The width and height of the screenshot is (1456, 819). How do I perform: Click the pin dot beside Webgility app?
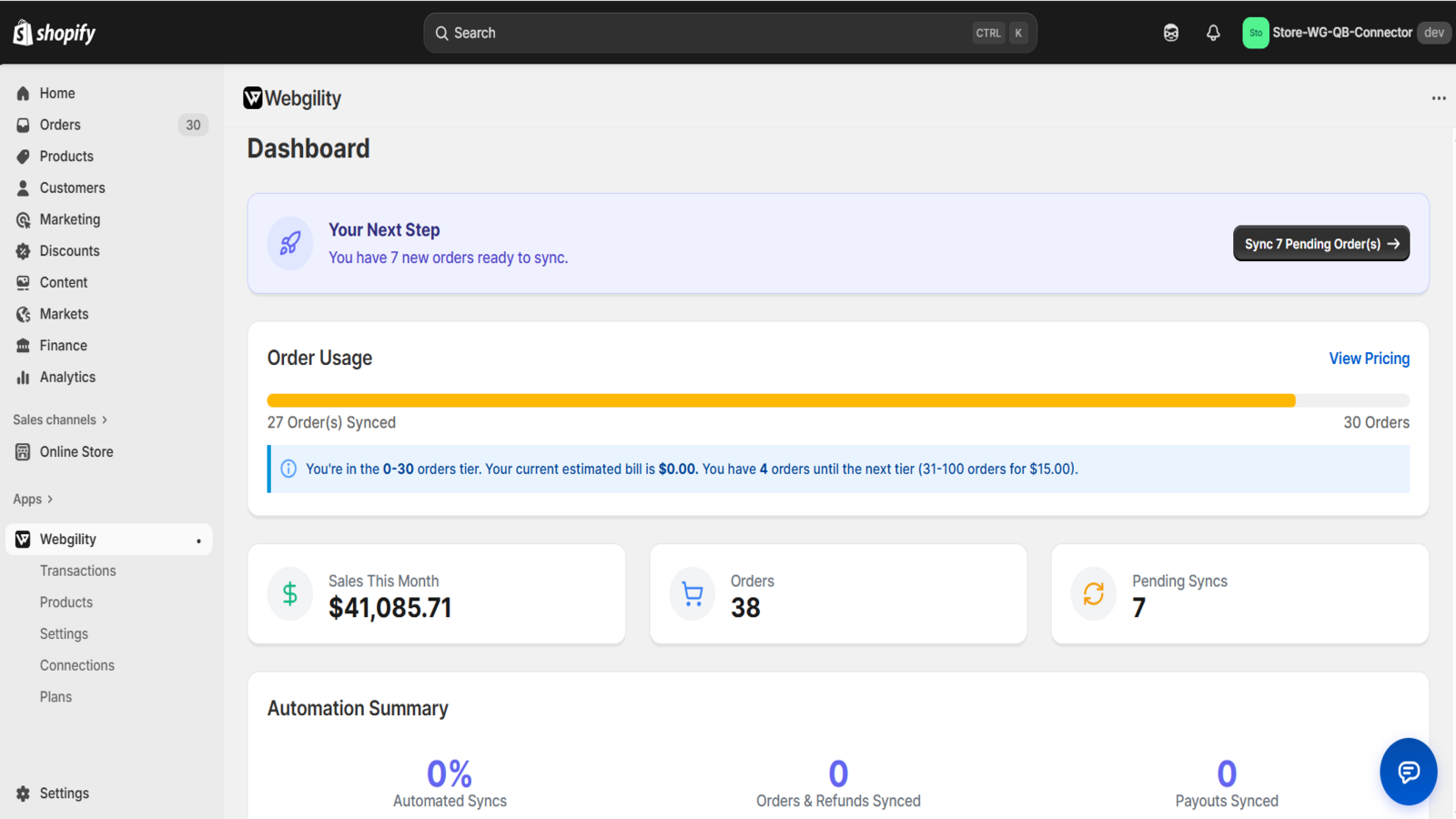[x=198, y=541]
